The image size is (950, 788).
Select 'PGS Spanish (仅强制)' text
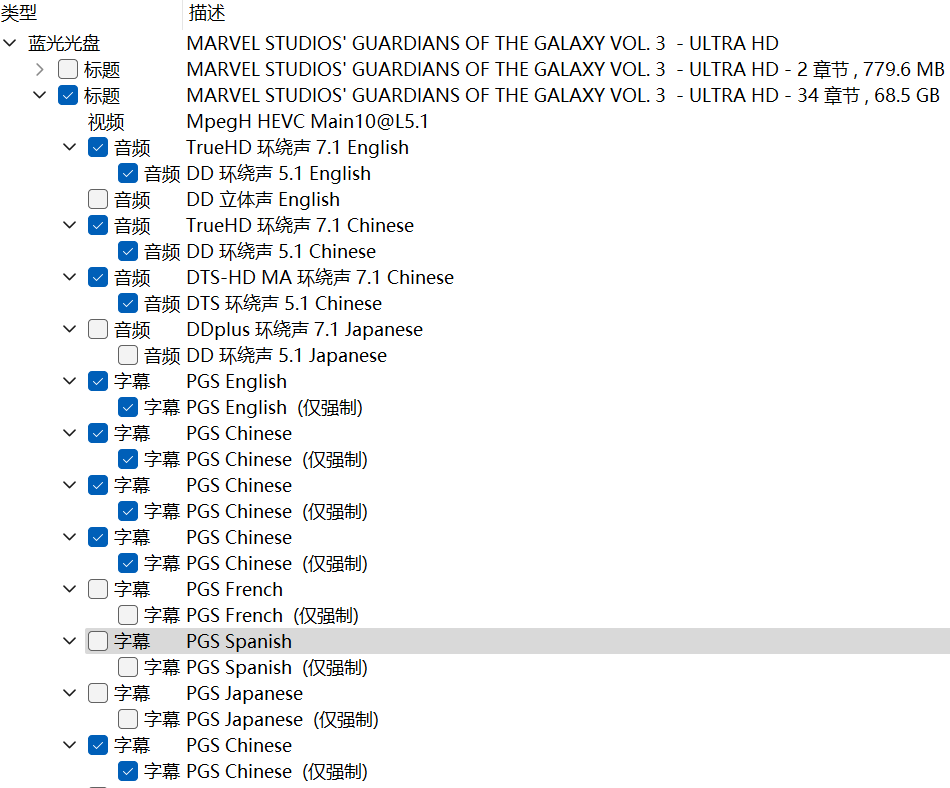click(x=277, y=667)
